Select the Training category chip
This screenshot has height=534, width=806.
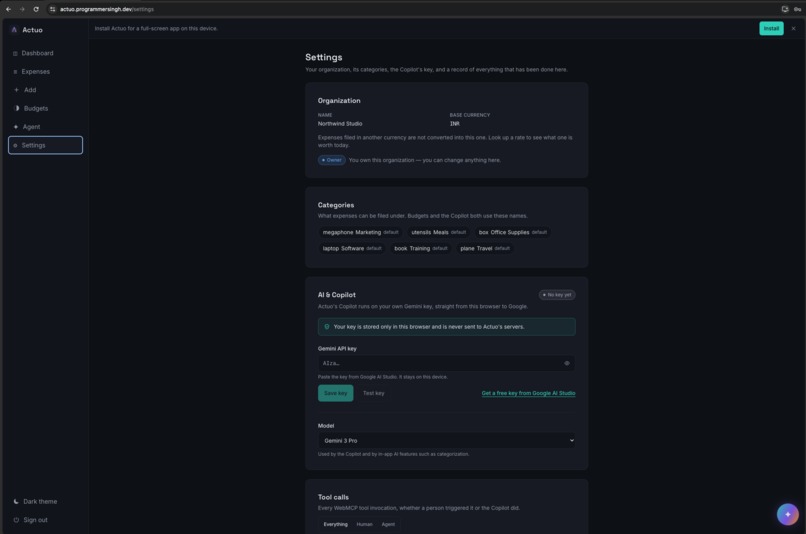420,248
